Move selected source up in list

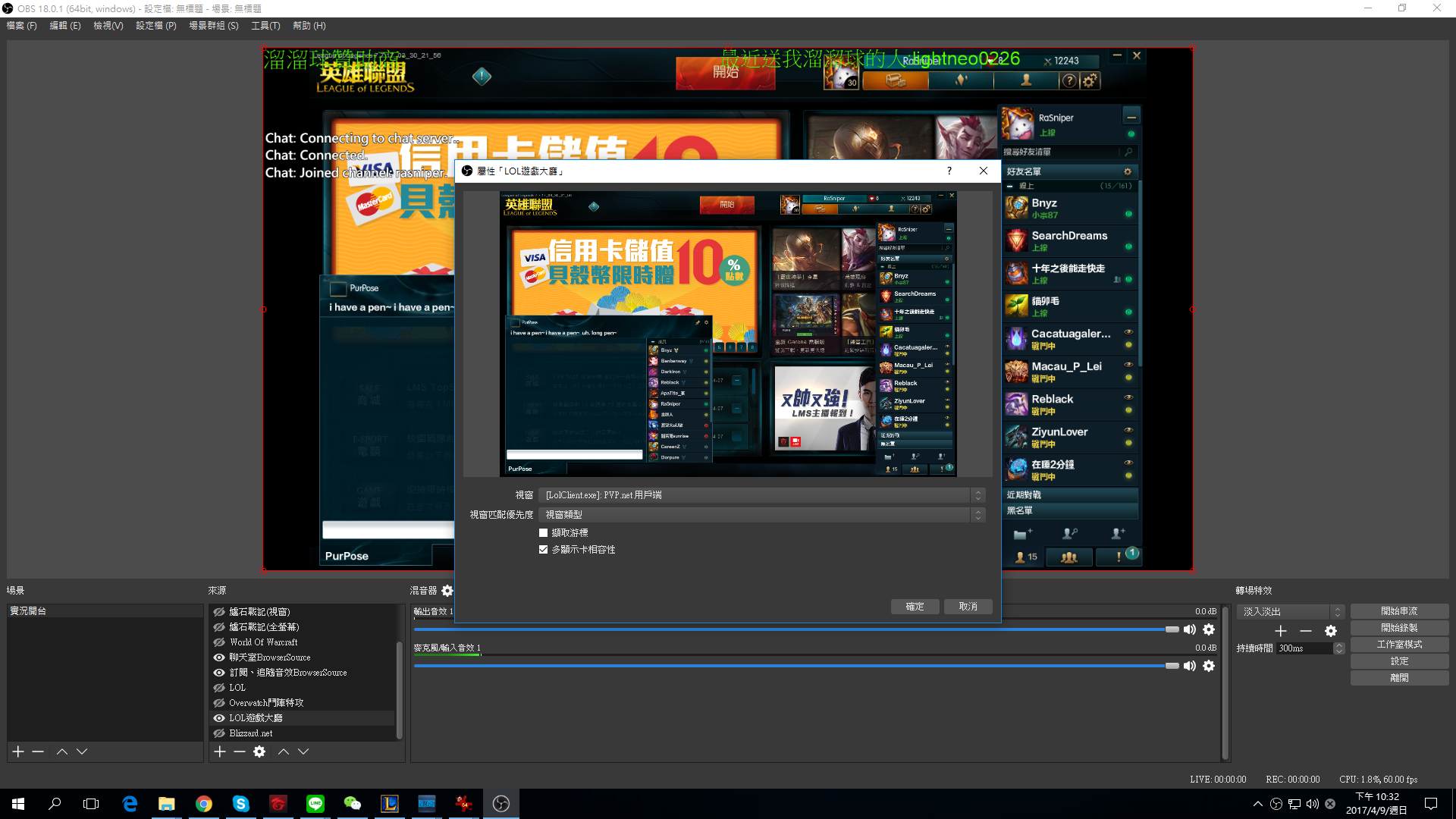(x=284, y=752)
